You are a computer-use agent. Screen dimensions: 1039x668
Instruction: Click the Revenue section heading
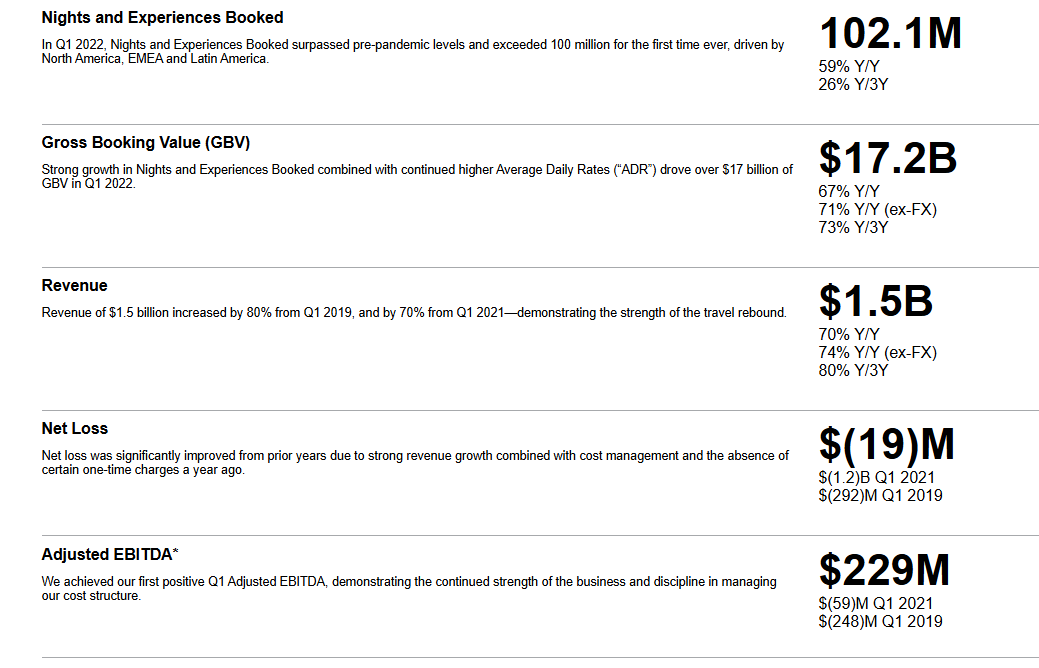coord(74,286)
